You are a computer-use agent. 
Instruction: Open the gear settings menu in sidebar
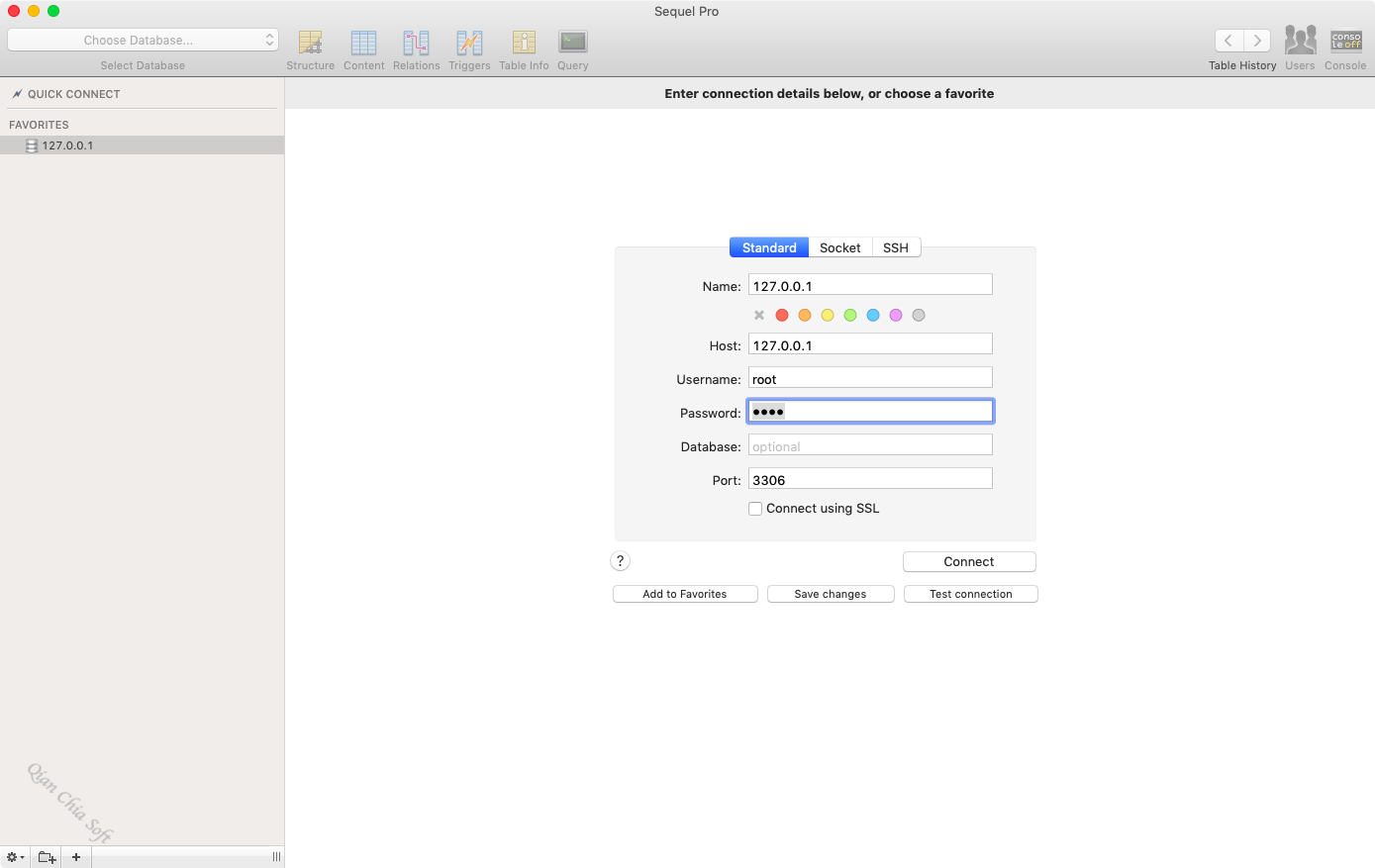click(15, 857)
